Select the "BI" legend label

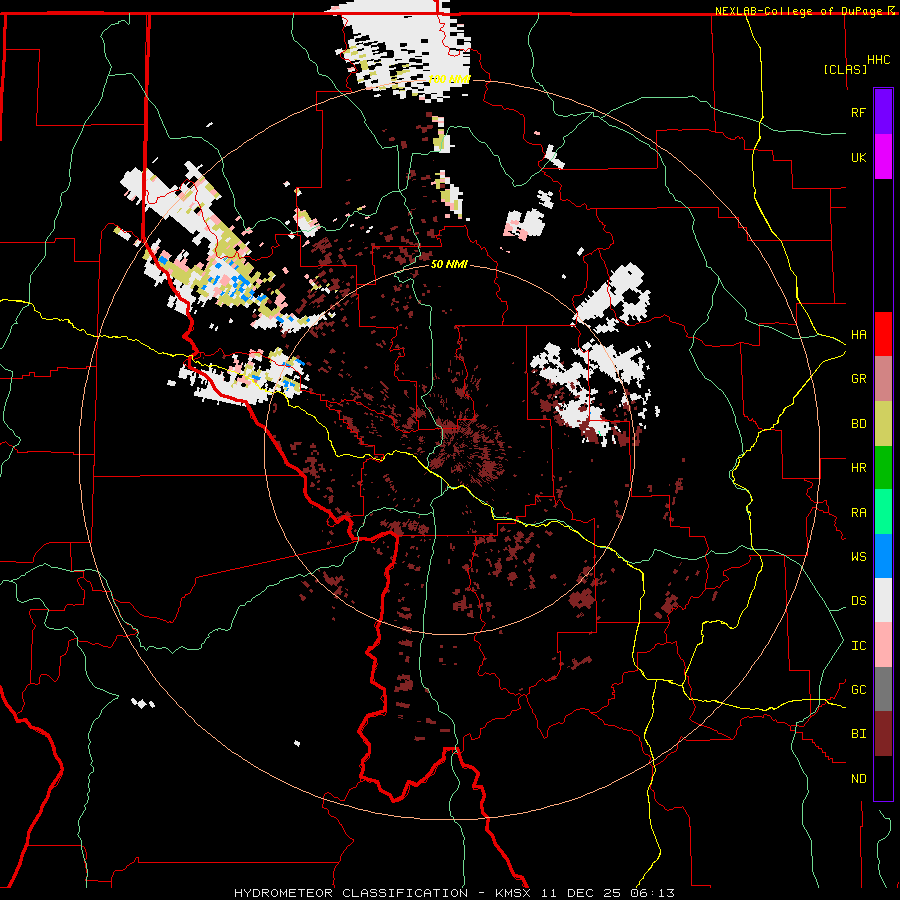858,734
